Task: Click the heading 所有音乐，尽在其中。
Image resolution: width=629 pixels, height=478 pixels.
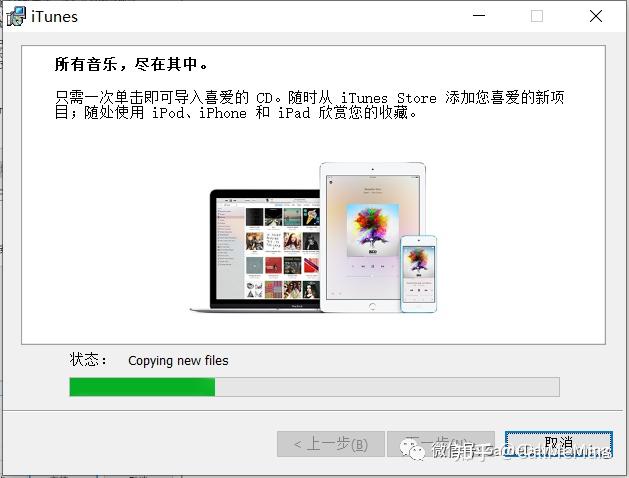Action: 131,64
